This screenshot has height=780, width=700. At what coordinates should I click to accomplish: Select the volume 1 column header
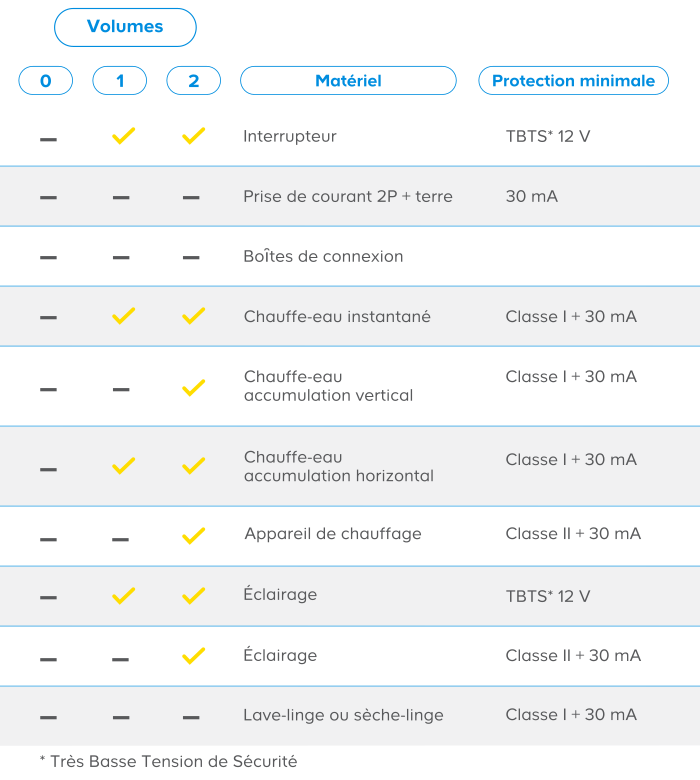(120, 81)
